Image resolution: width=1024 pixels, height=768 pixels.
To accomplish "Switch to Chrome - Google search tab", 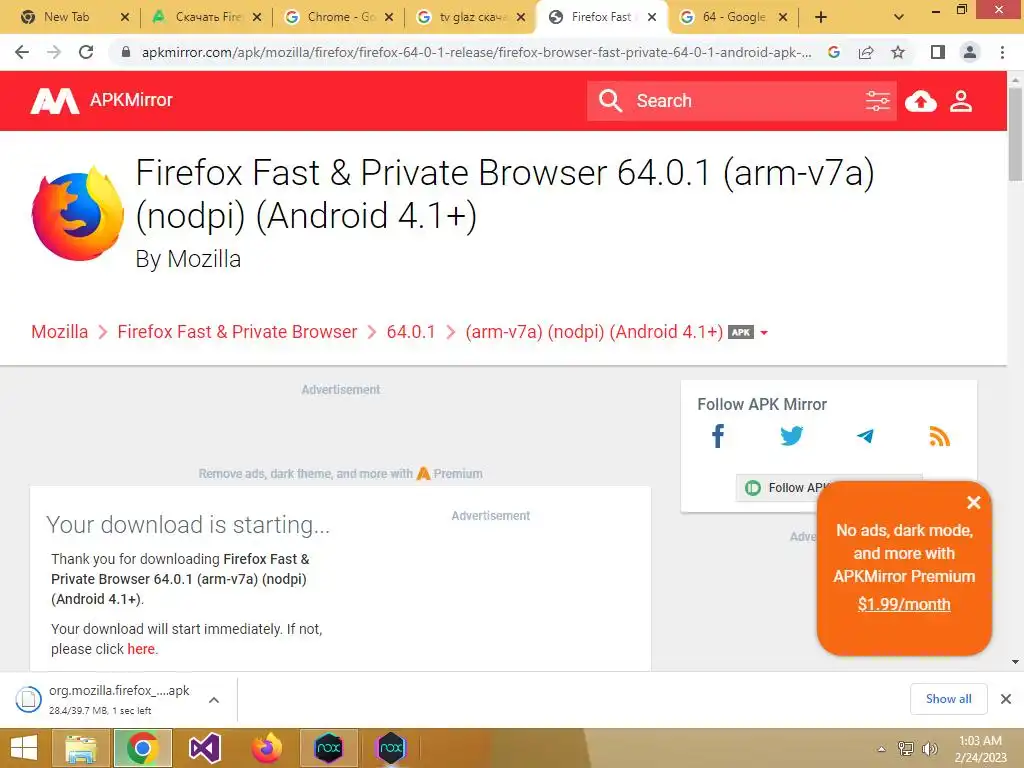I will tap(340, 17).
